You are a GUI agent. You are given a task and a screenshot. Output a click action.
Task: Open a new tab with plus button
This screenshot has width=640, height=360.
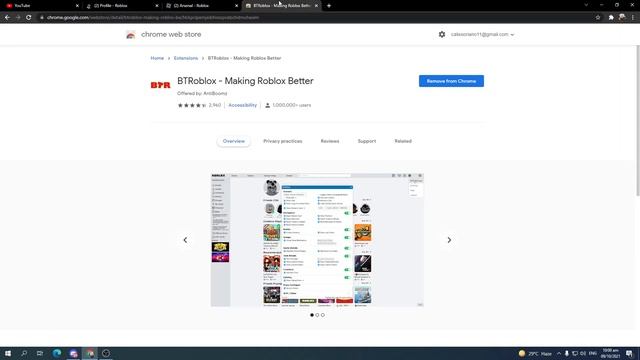point(329,6)
